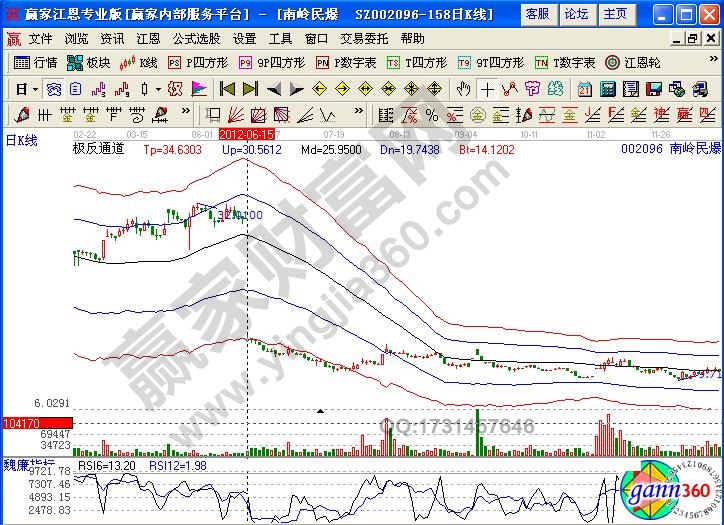
Task: Click the 日K线 chart period label
Action: pyautogui.click(x=21, y=140)
